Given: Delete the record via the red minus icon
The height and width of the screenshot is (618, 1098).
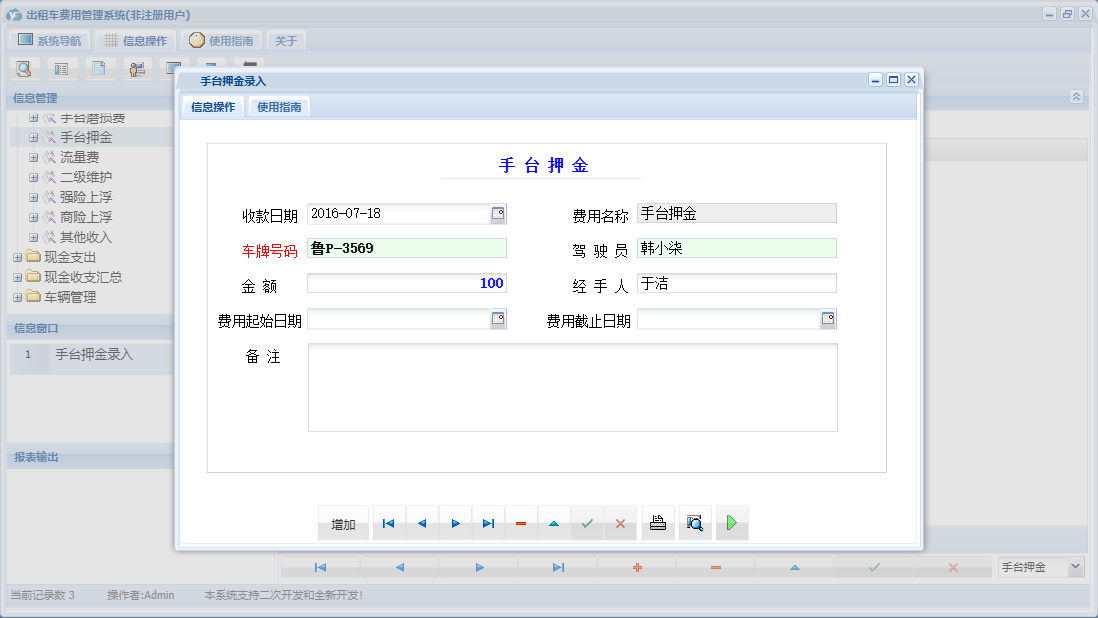Looking at the screenshot, I should pos(521,522).
